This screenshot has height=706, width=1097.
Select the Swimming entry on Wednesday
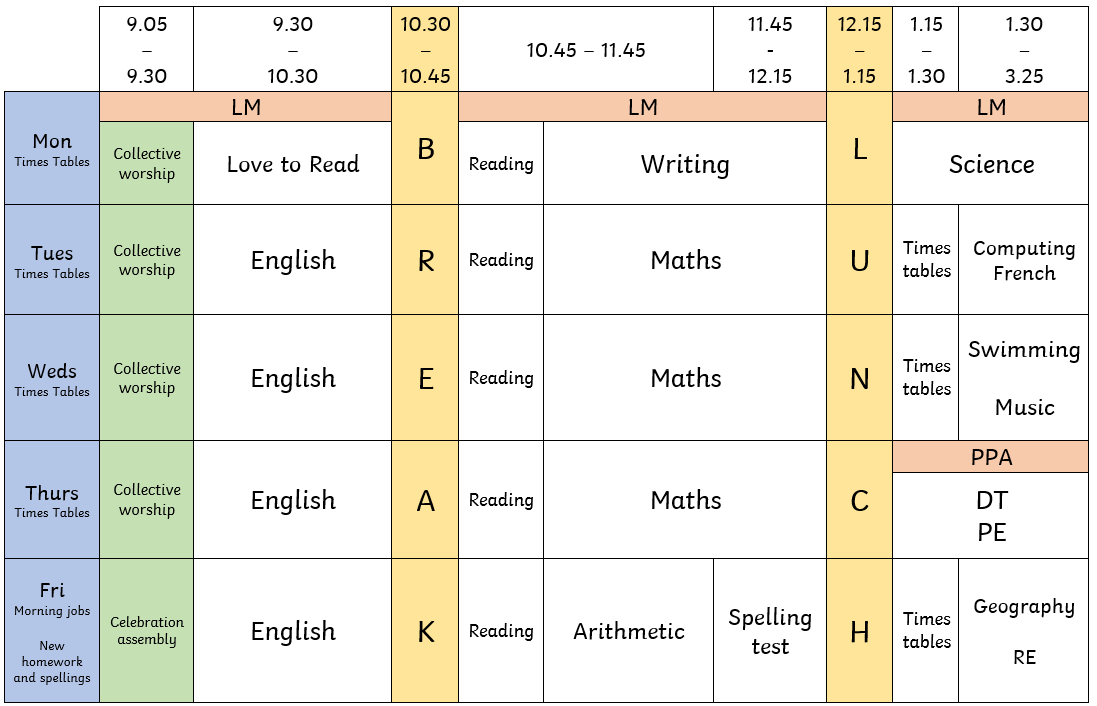1024,349
